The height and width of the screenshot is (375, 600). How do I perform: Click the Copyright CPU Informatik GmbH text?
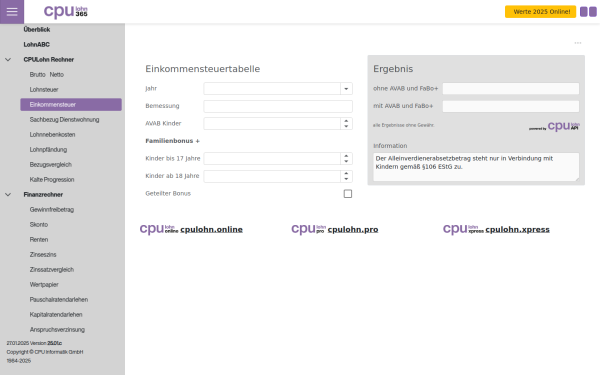pos(45,352)
